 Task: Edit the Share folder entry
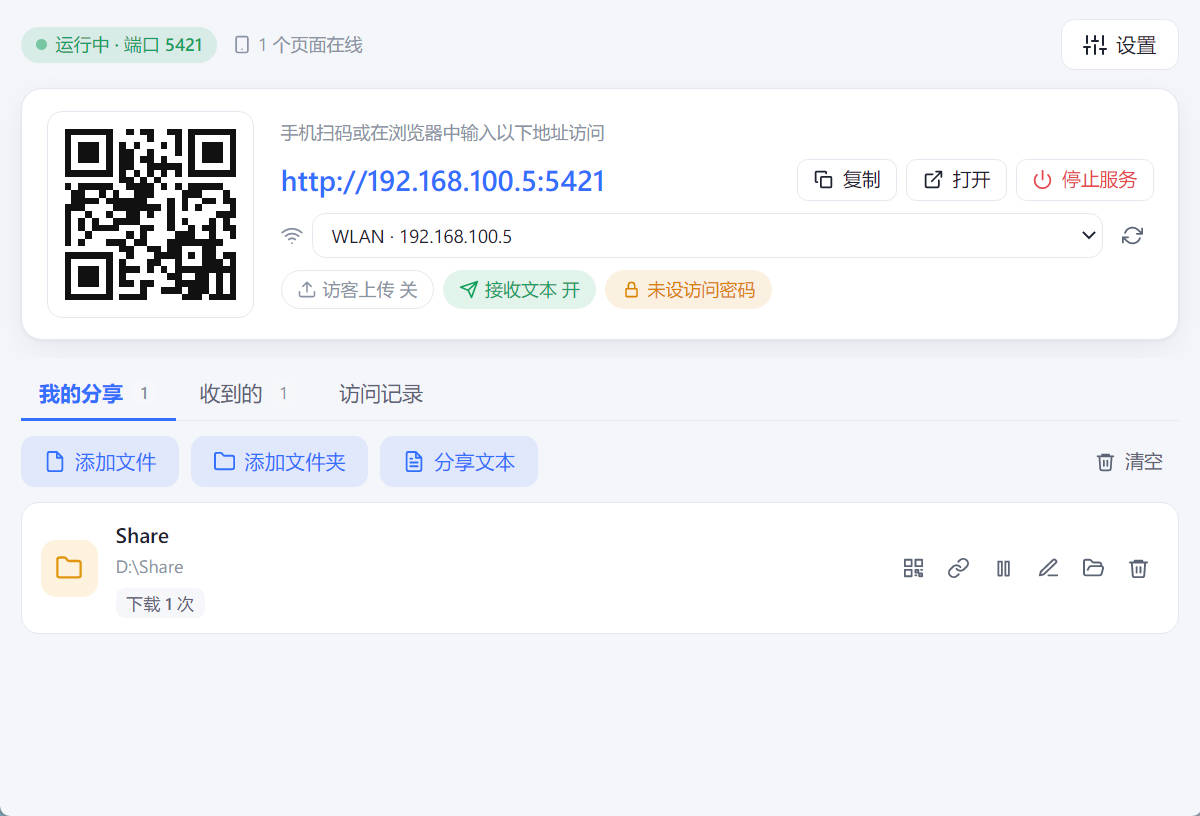pyautogui.click(x=1048, y=568)
